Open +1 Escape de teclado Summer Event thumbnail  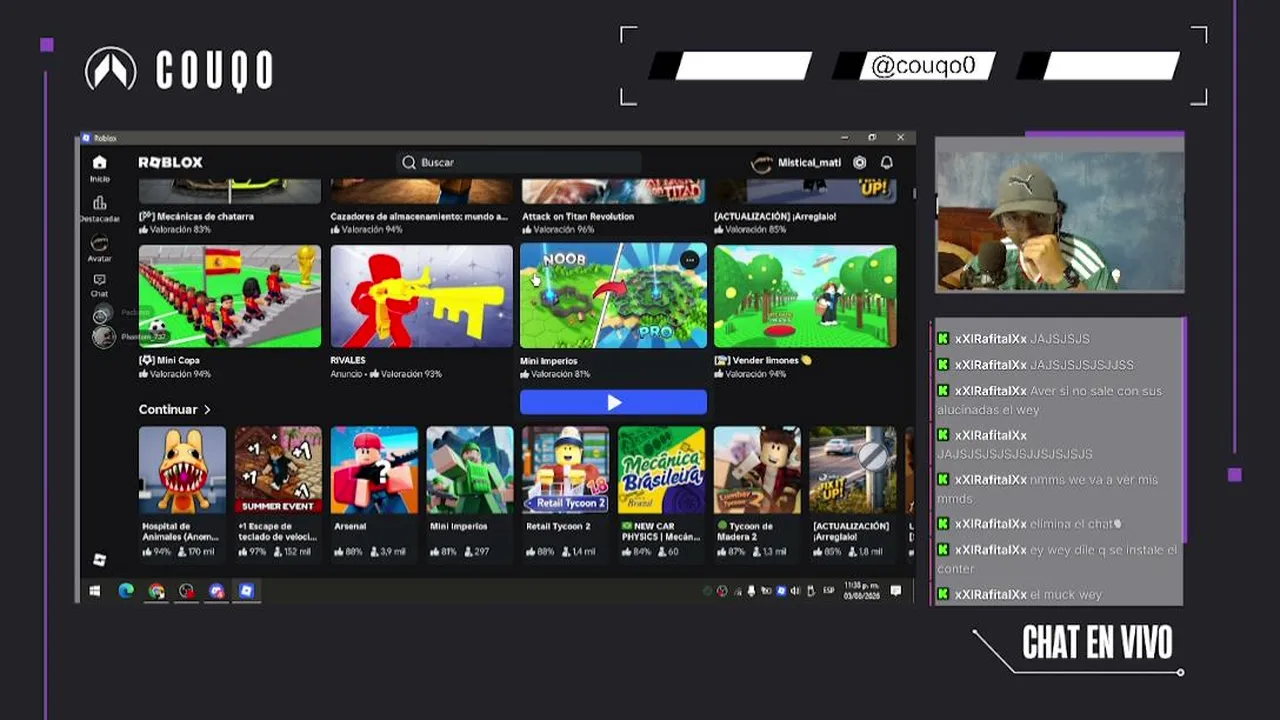click(278, 470)
